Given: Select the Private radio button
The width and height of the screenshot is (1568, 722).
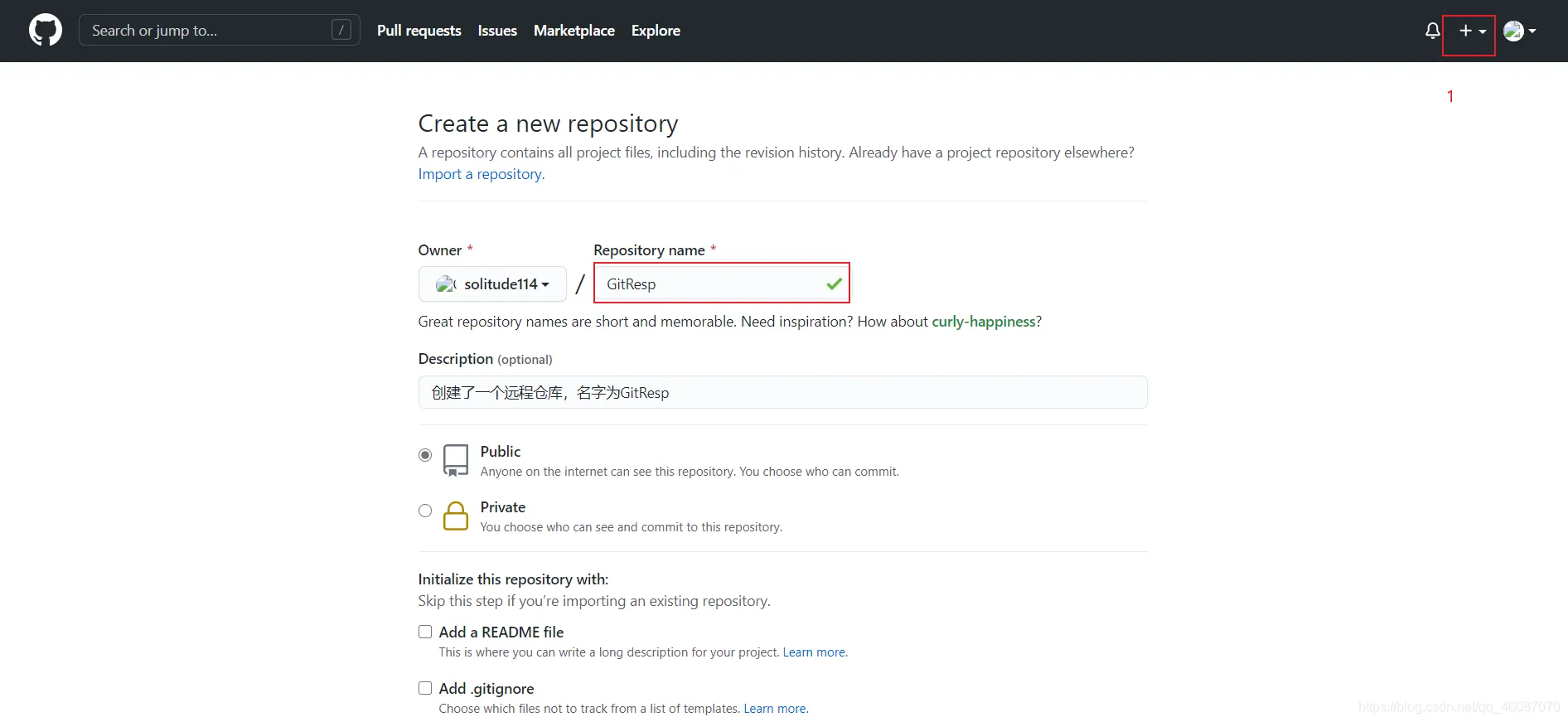Looking at the screenshot, I should pyautogui.click(x=425, y=511).
